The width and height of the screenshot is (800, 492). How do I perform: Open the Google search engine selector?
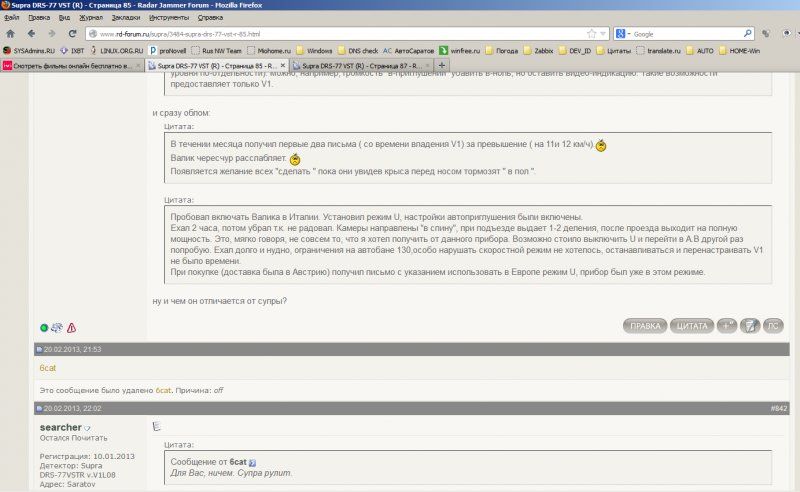(x=623, y=34)
